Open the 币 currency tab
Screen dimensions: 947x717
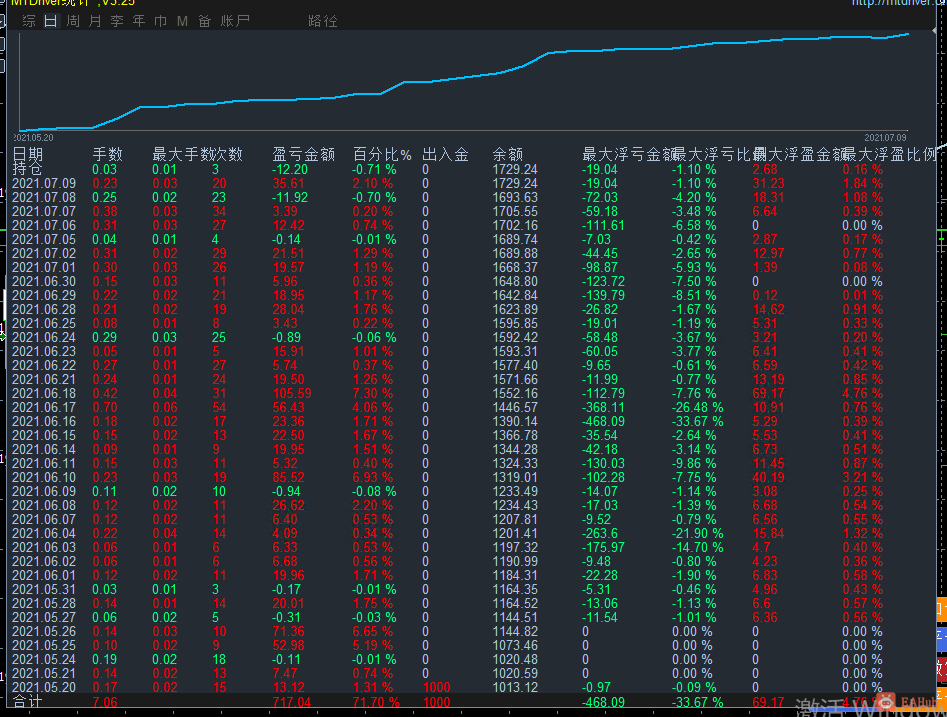[x=161, y=21]
